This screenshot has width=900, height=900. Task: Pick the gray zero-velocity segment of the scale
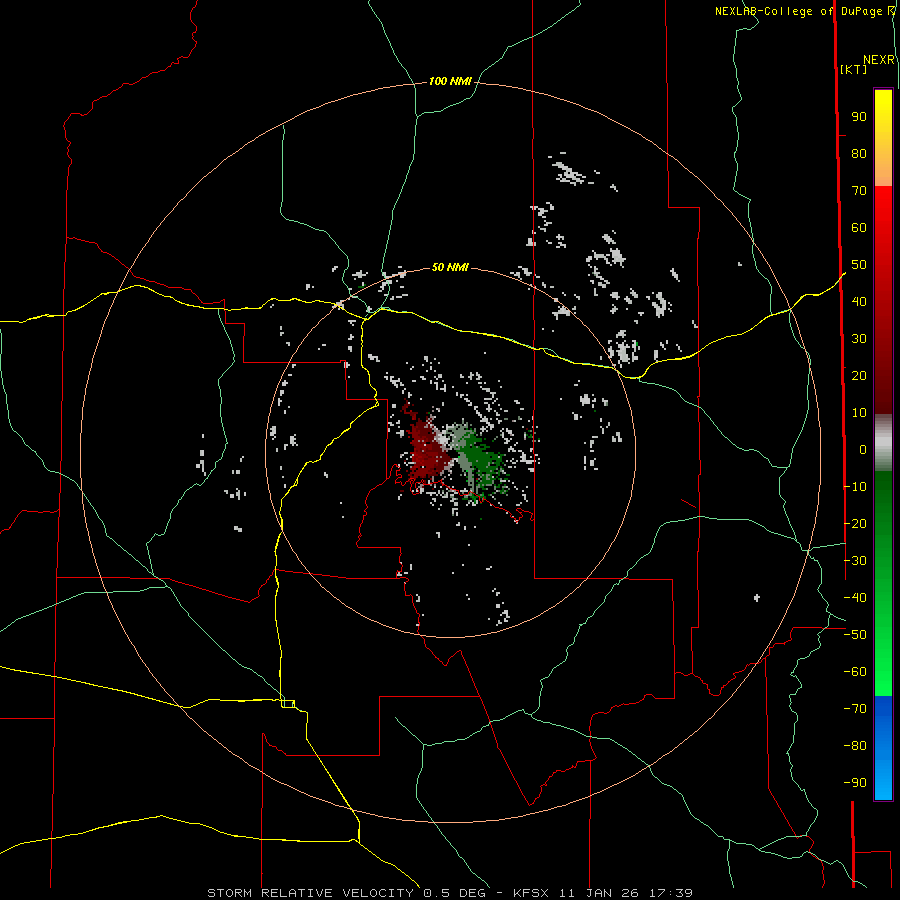tap(883, 443)
